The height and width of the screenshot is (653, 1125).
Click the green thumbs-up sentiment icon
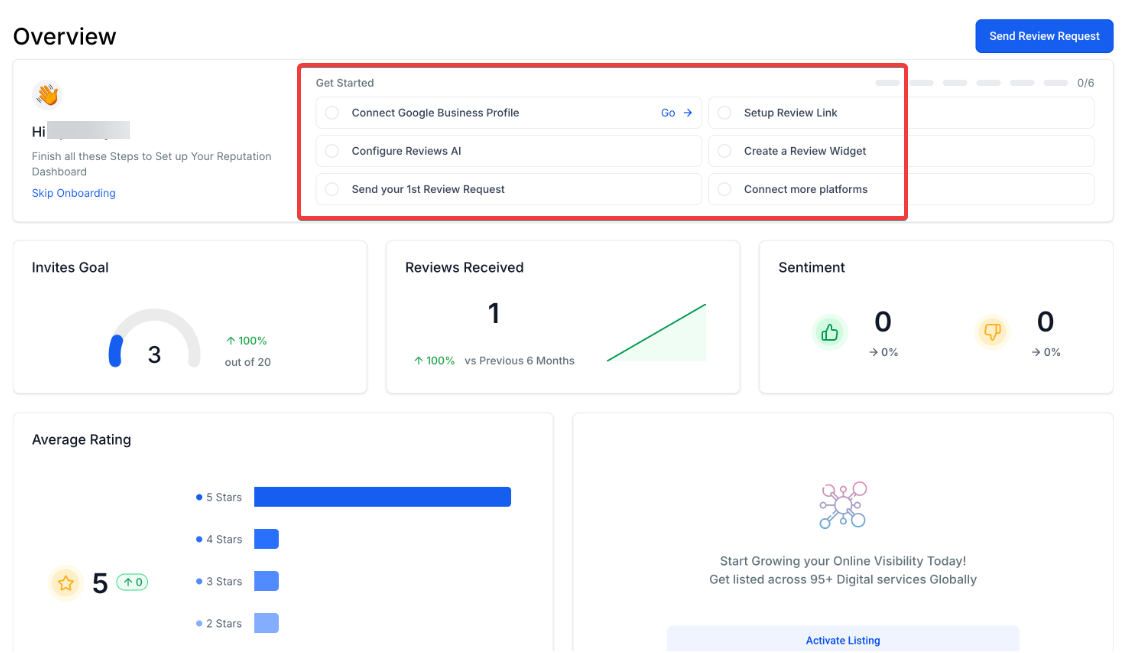pos(829,332)
